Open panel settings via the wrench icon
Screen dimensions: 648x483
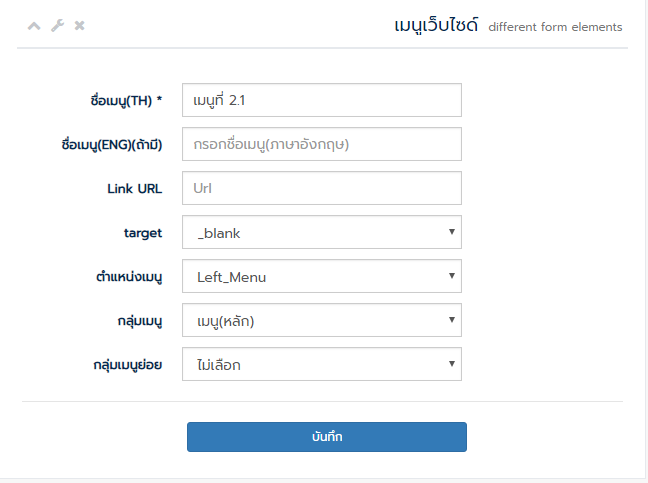pos(57,26)
